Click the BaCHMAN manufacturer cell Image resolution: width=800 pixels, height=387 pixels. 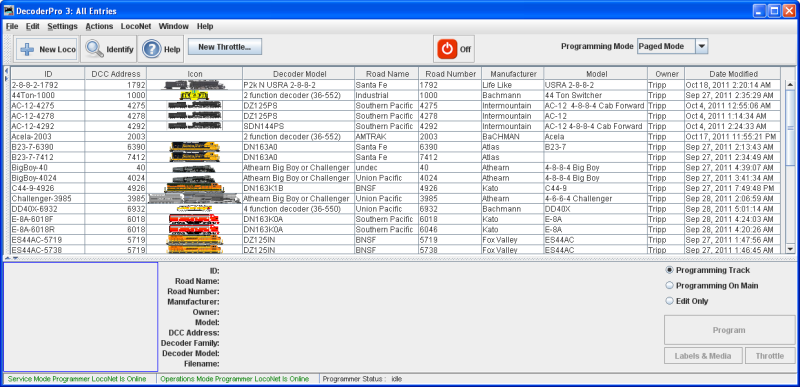point(513,137)
